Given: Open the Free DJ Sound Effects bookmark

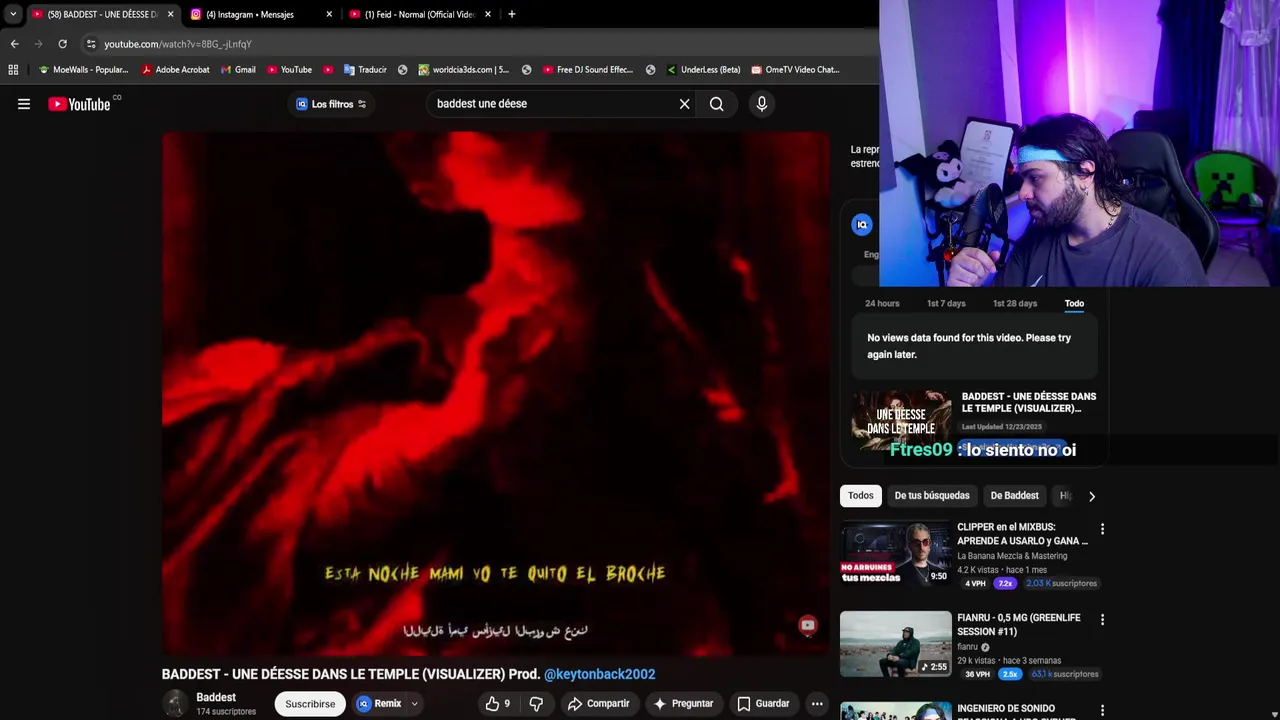Looking at the screenshot, I should click(x=587, y=70).
